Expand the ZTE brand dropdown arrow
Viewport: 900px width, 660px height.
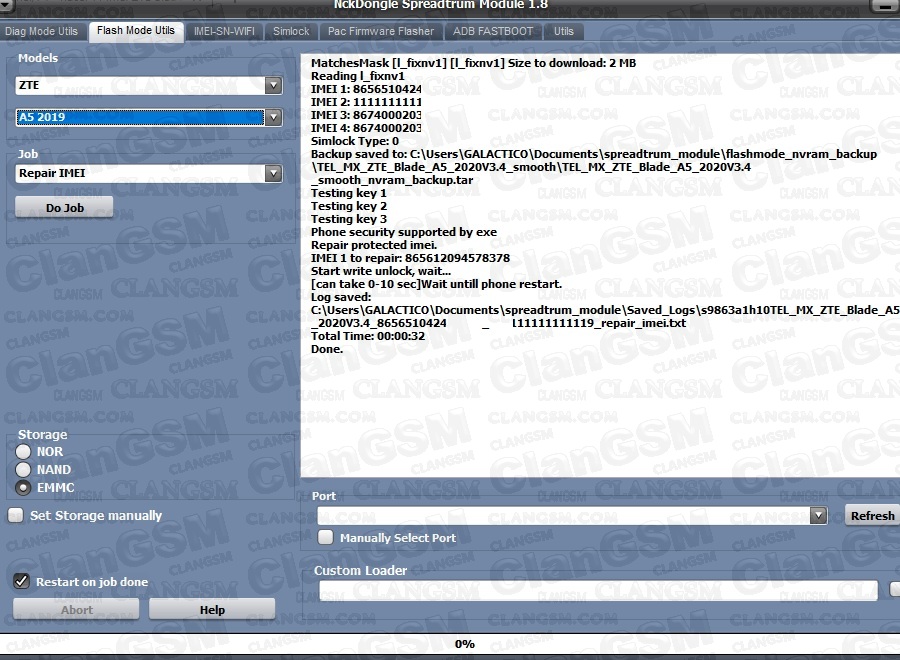[x=274, y=86]
